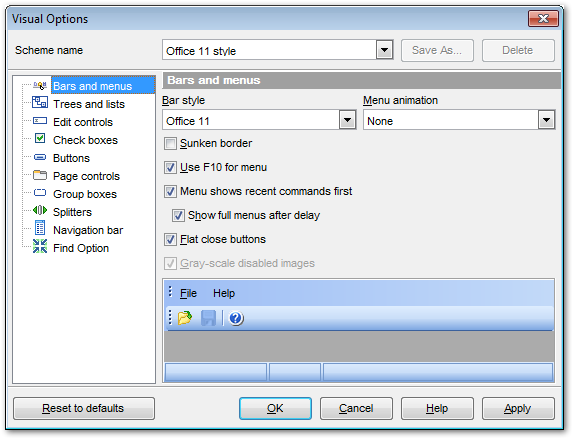Open the File menu in preview
Image resolution: width=573 pixels, height=439 pixels.
pos(188,293)
